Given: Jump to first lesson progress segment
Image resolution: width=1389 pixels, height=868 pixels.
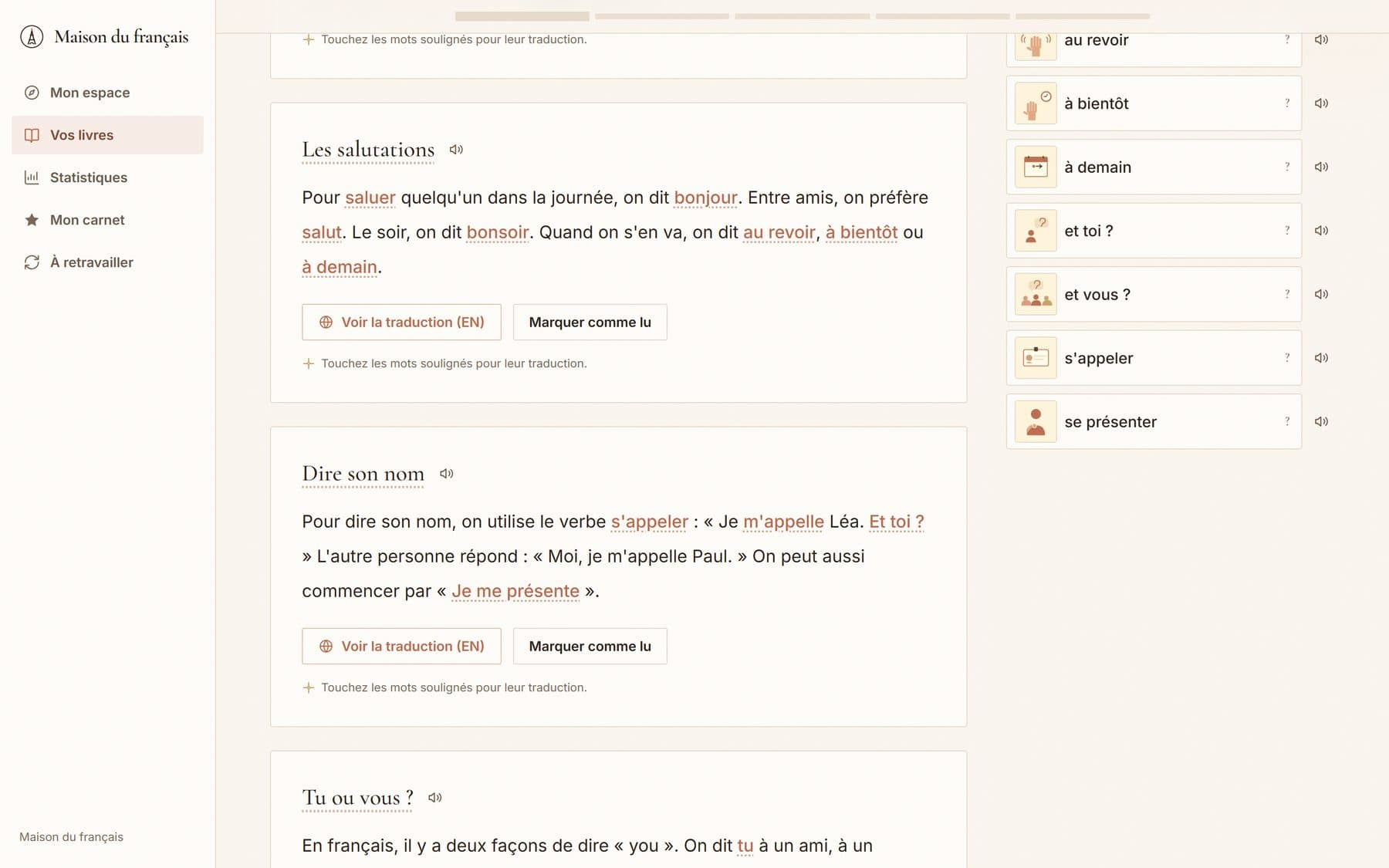Looking at the screenshot, I should click(x=522, y=16).
